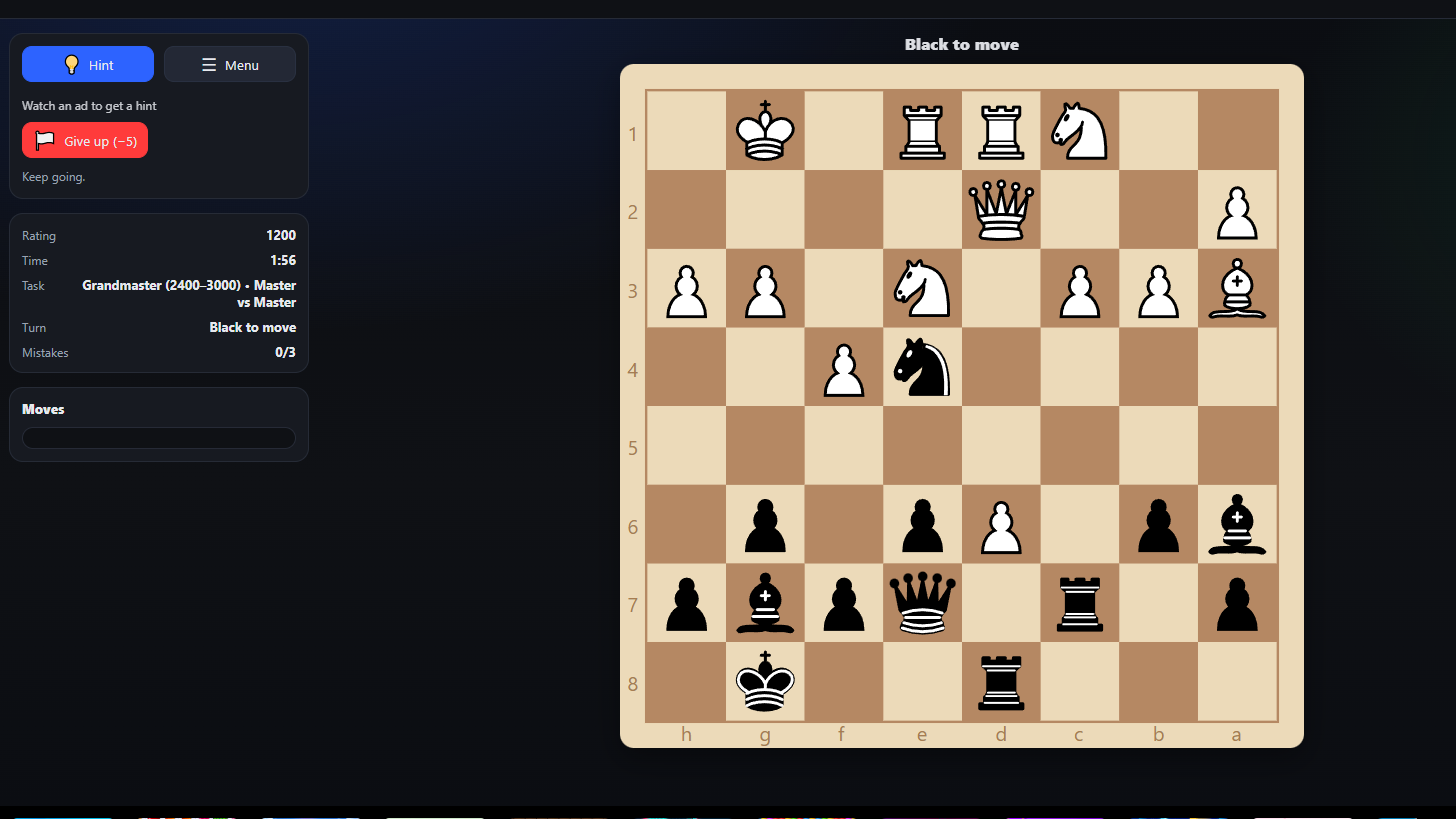
Task: Select the white pawn on f4
Action: 843,368
